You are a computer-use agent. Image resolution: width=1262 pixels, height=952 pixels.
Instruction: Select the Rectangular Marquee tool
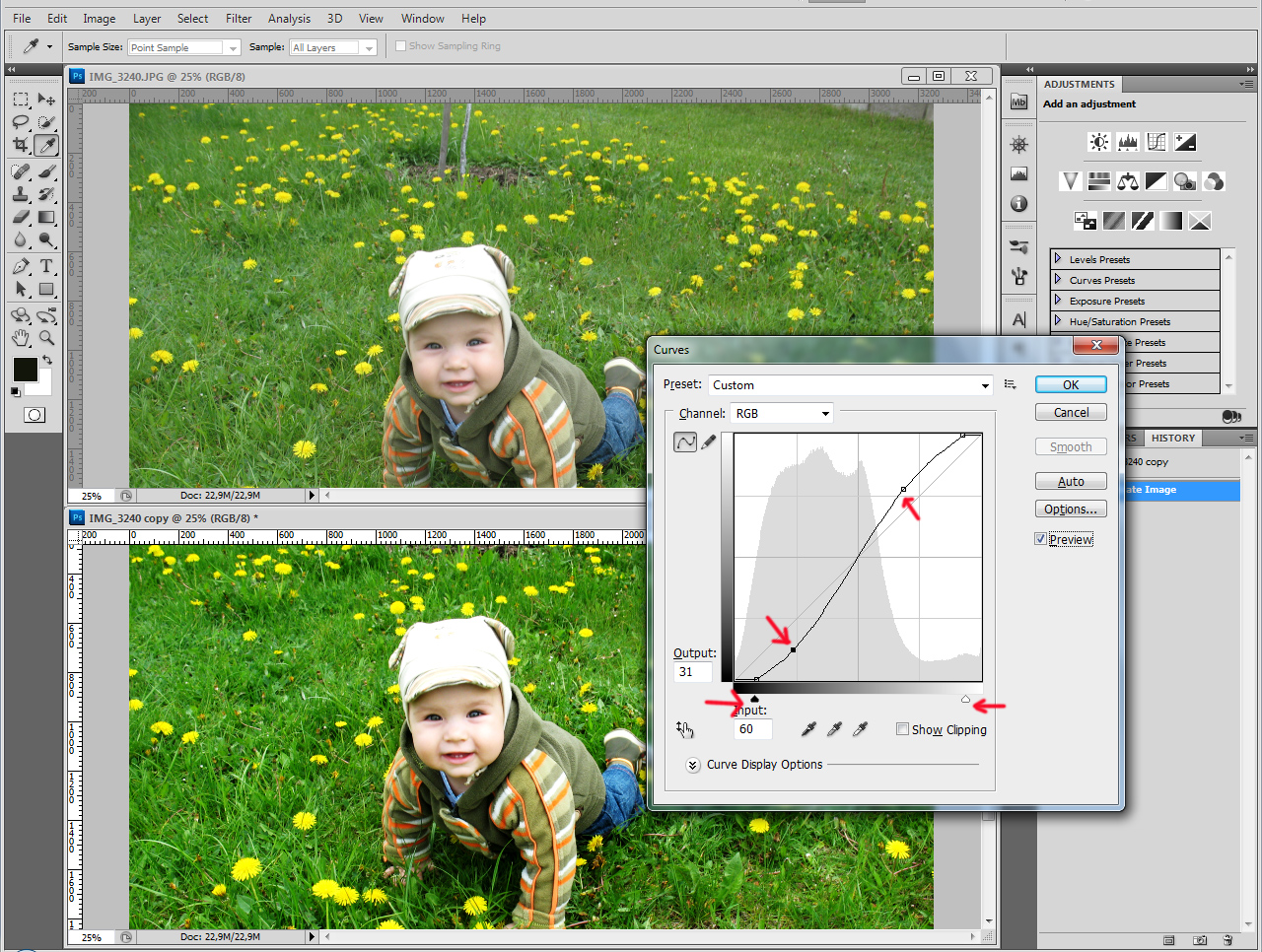(21, 100)
